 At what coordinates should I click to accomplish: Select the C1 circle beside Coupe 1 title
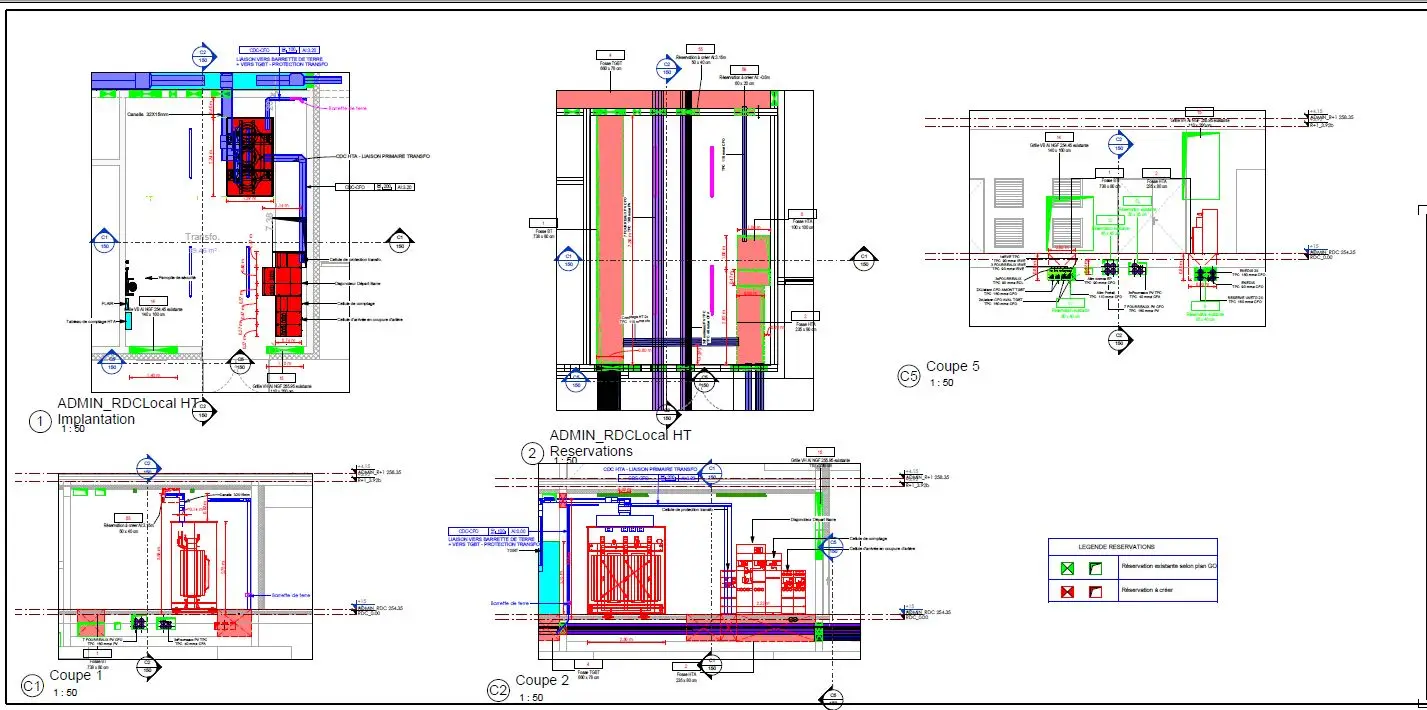[32, 686]
